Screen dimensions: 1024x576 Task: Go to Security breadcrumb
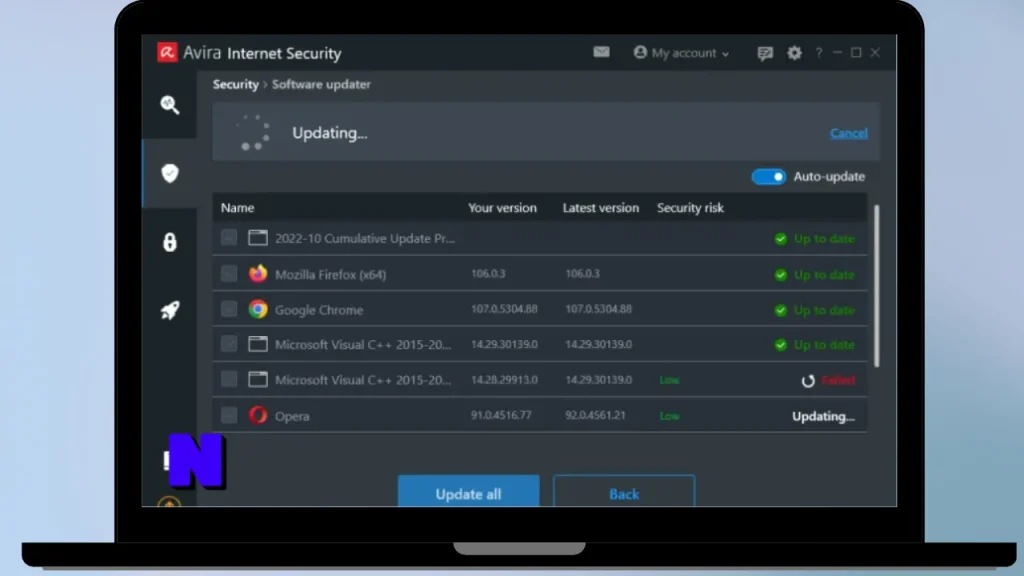[236, 84]
